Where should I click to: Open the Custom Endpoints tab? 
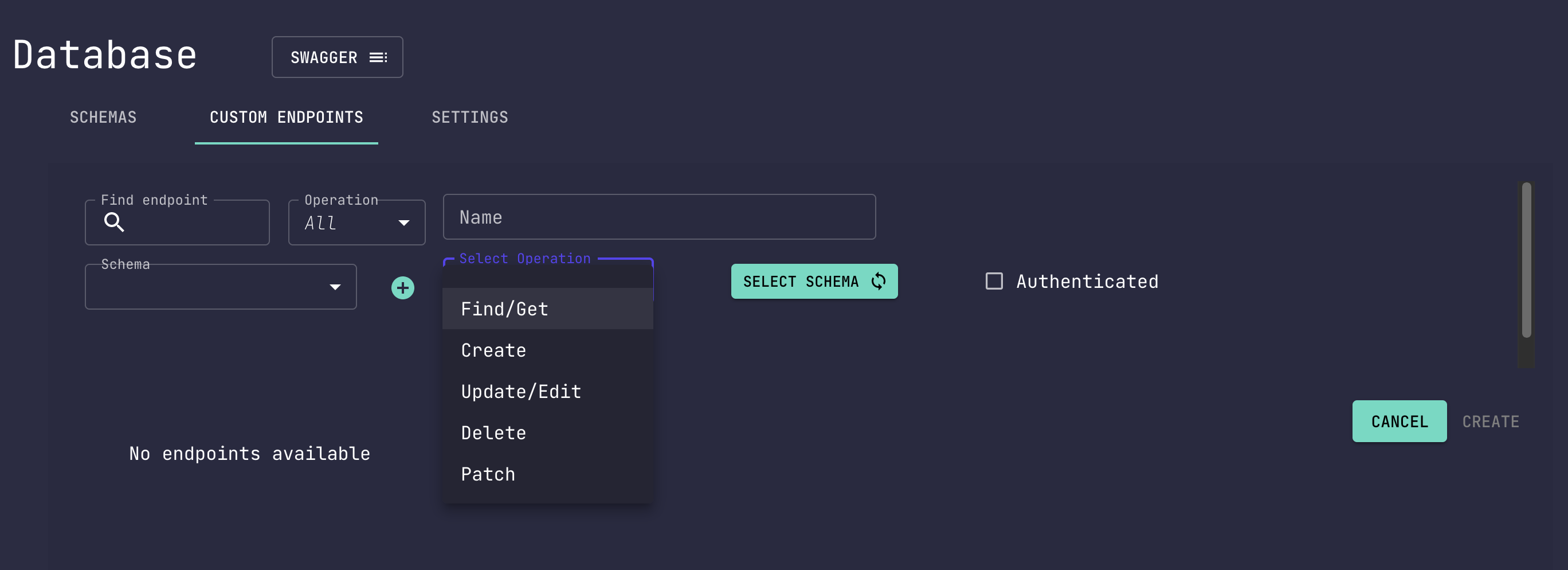pos(287,117)
